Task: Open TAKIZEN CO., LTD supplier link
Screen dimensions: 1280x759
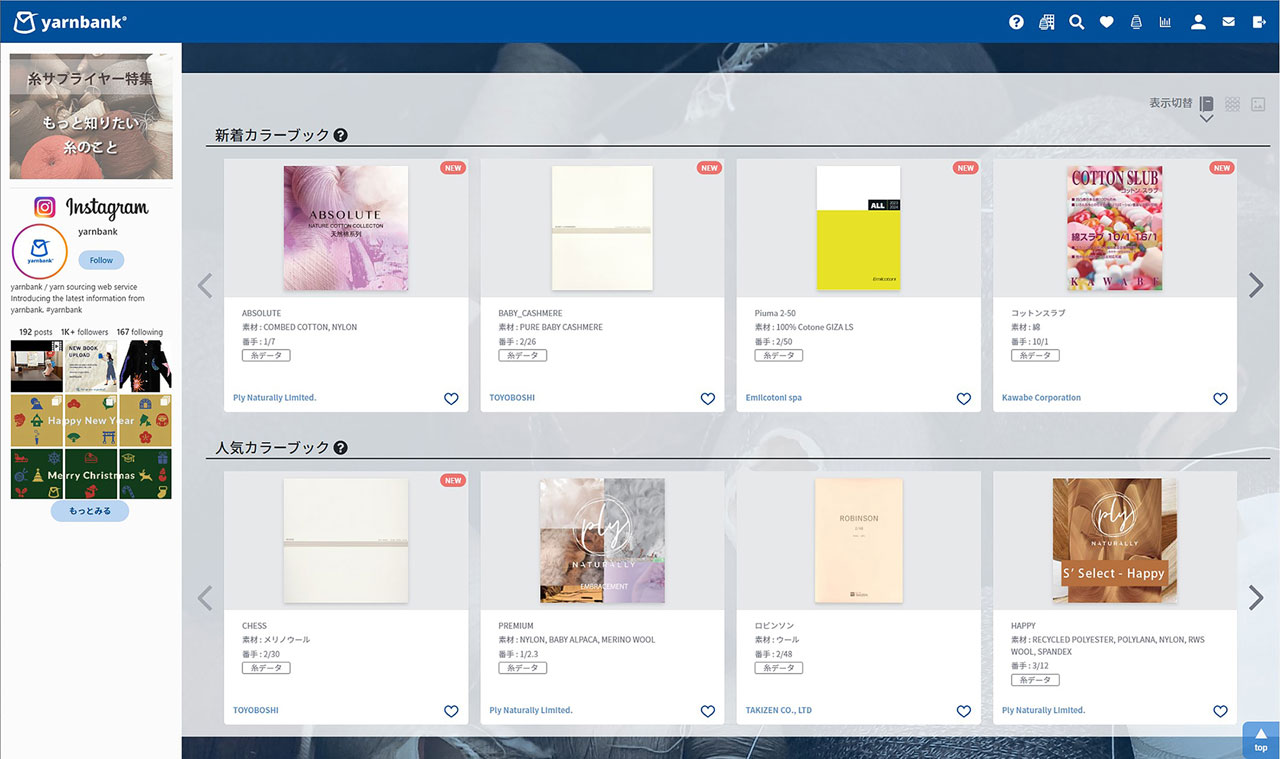Action: pyautogui.click(x=779, y=711)
